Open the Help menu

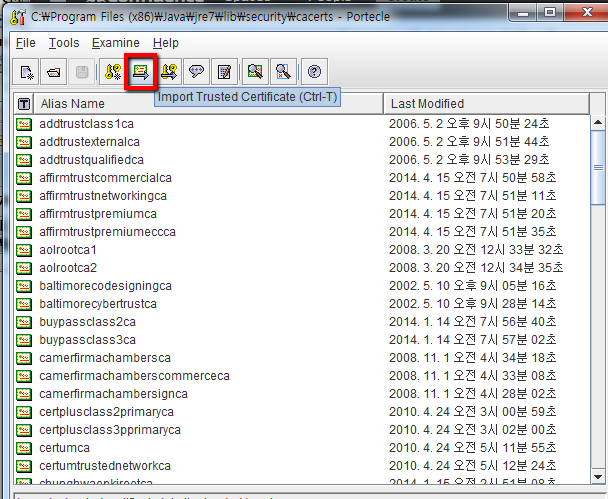pyautogui.click(x=166, y=43)
